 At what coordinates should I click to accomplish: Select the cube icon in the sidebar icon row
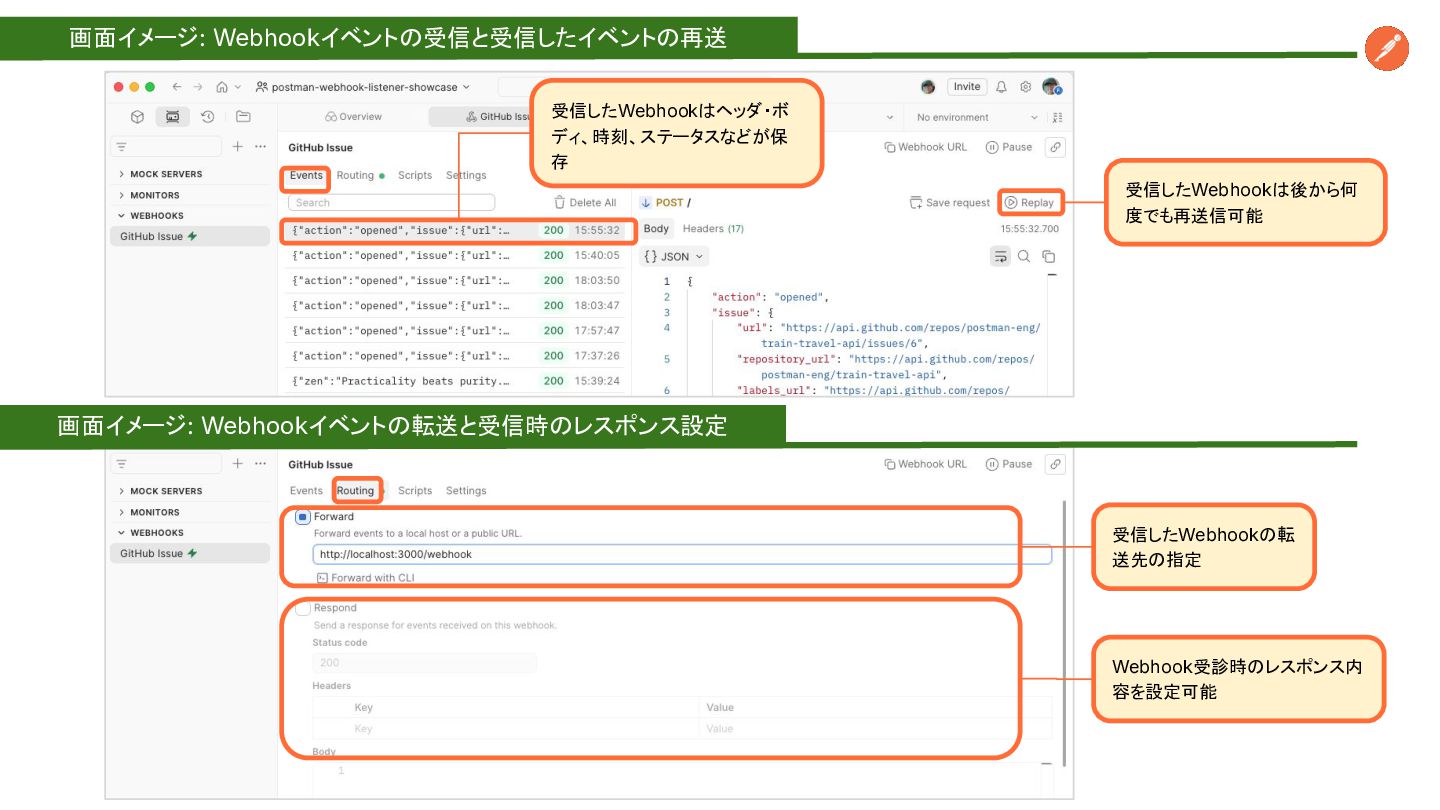(138, 117)
